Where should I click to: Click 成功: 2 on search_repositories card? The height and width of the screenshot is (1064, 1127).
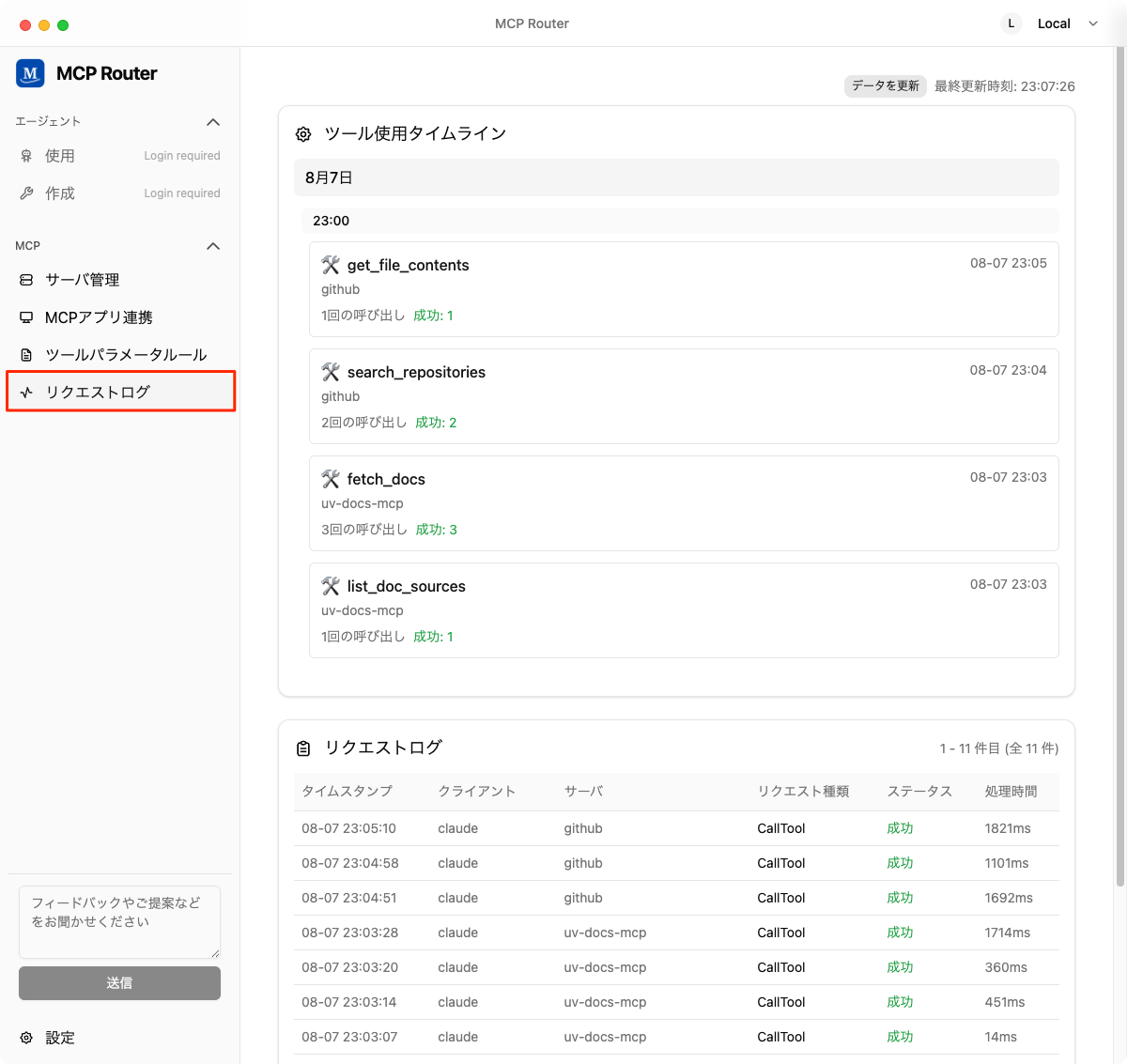(436, 423)
